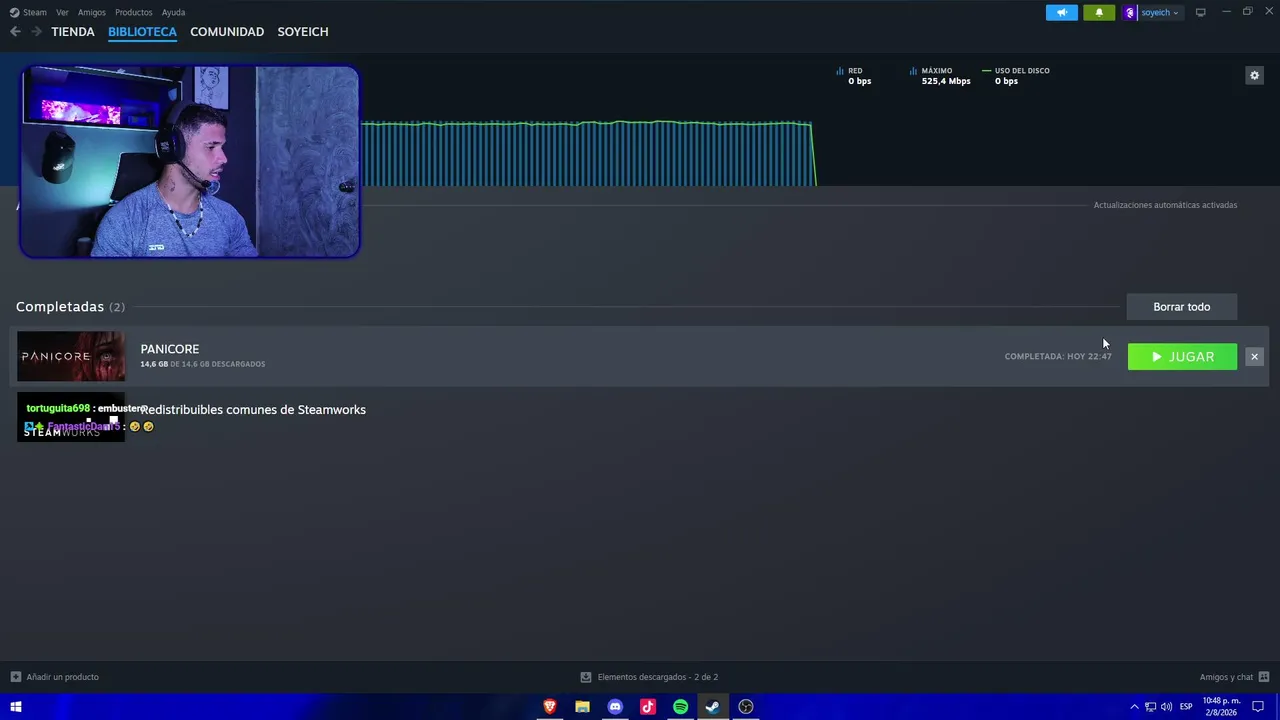Image resolution: width=1280 pixels, height=720 pixels.
Task: Click the blue megaphone announcements button
Action: 1062,12
